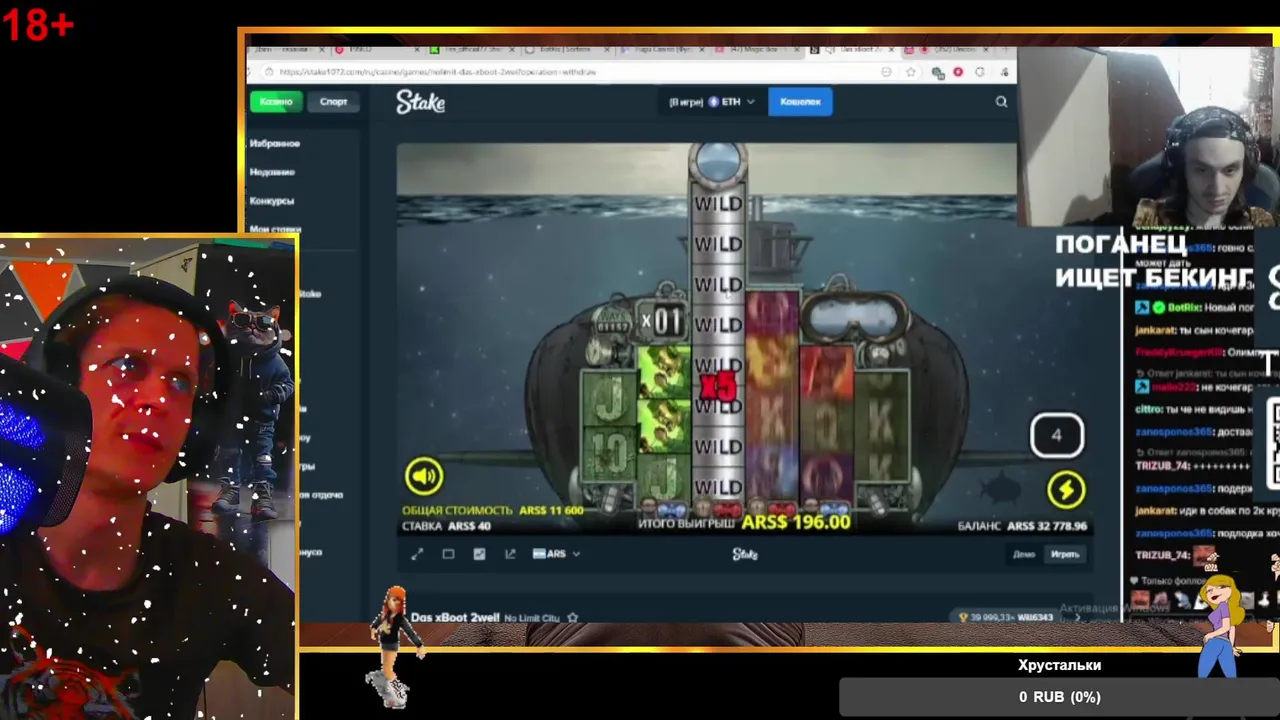Click the БАЛАНС ARS$ 32 778.96 value

click(1047, 526)
